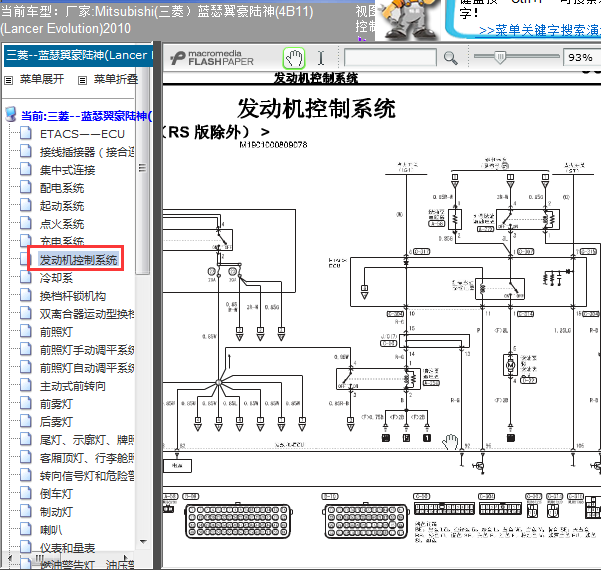
Task: Click the FlashPaper search magnifier icon
Action: [450, 58]
